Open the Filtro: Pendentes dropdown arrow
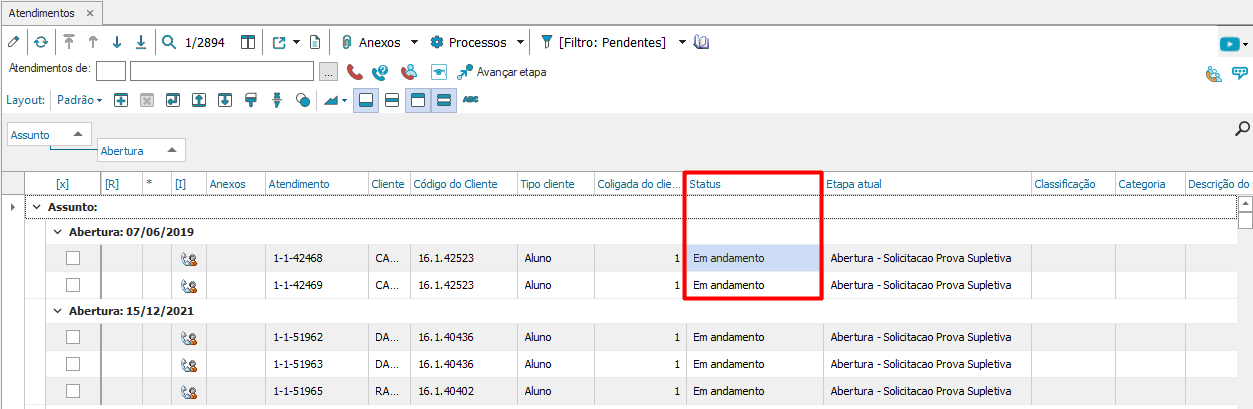This screenshot has height=409, width=1253. tap(682, 42)
